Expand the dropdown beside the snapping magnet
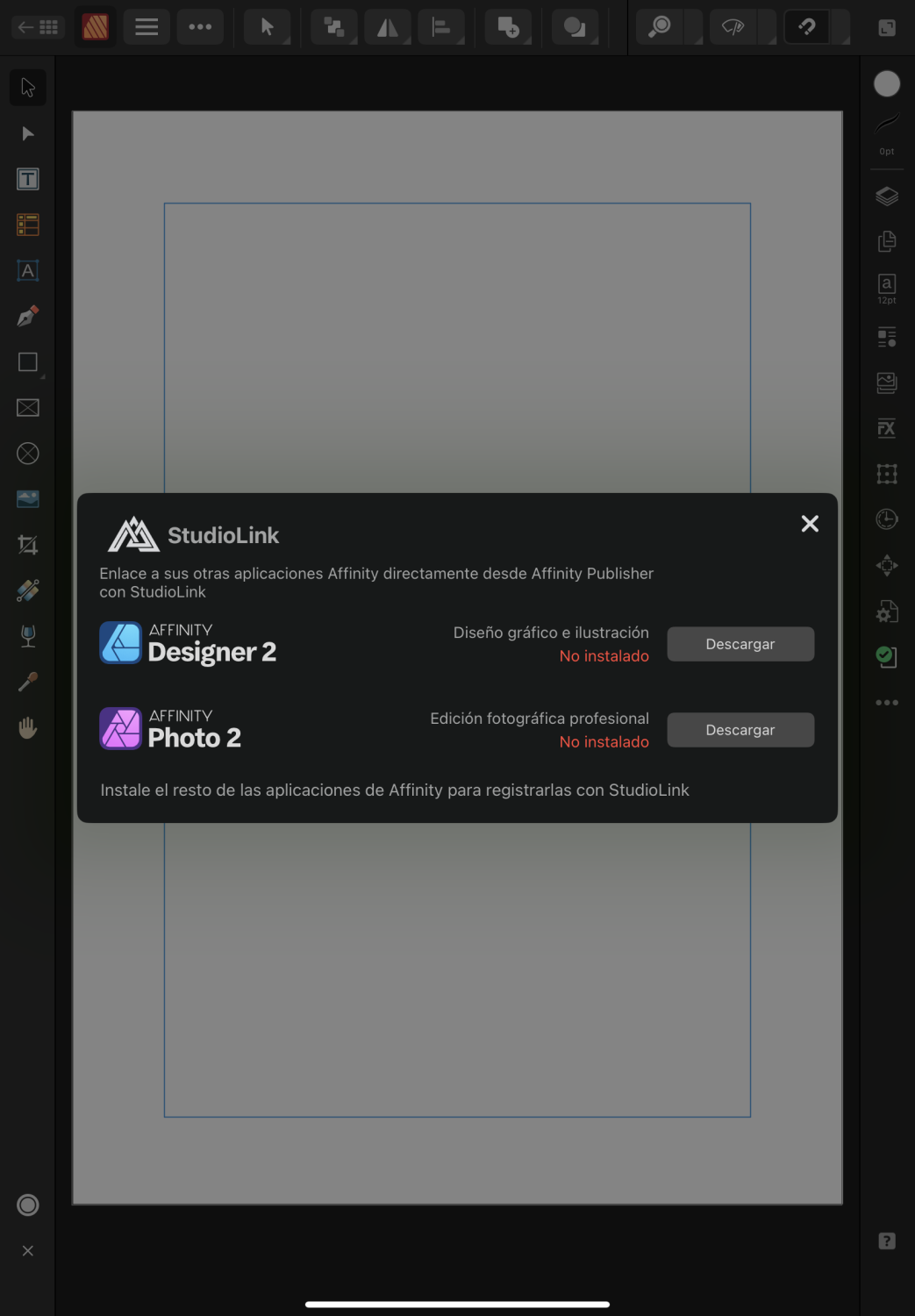This screenshot has width=915, height=1316. [x=840, y=27]
